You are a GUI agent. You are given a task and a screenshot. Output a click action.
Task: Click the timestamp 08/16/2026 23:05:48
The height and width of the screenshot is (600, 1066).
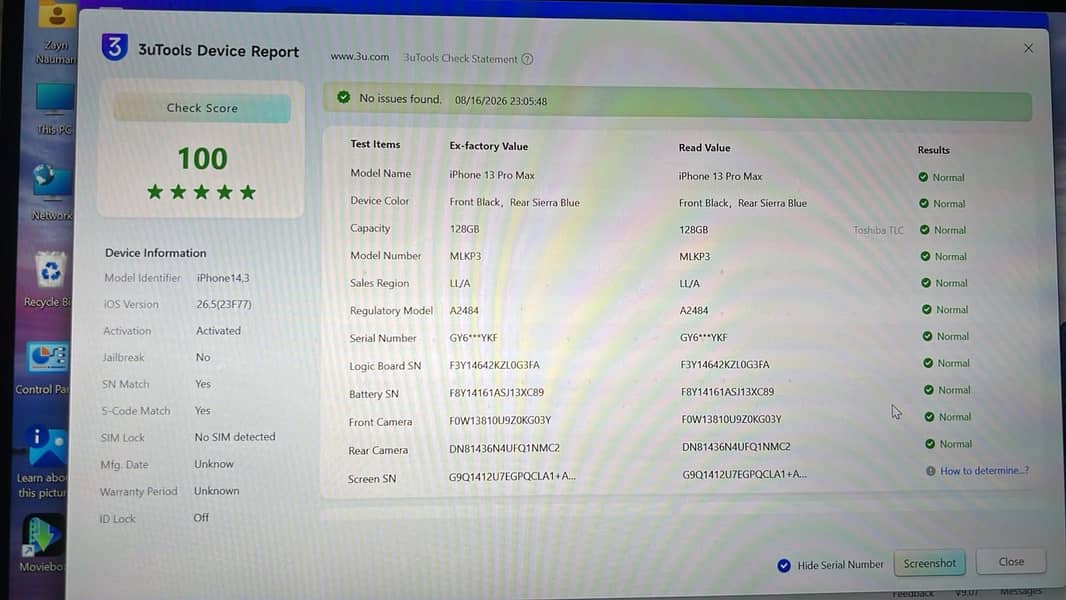point(501,101)
